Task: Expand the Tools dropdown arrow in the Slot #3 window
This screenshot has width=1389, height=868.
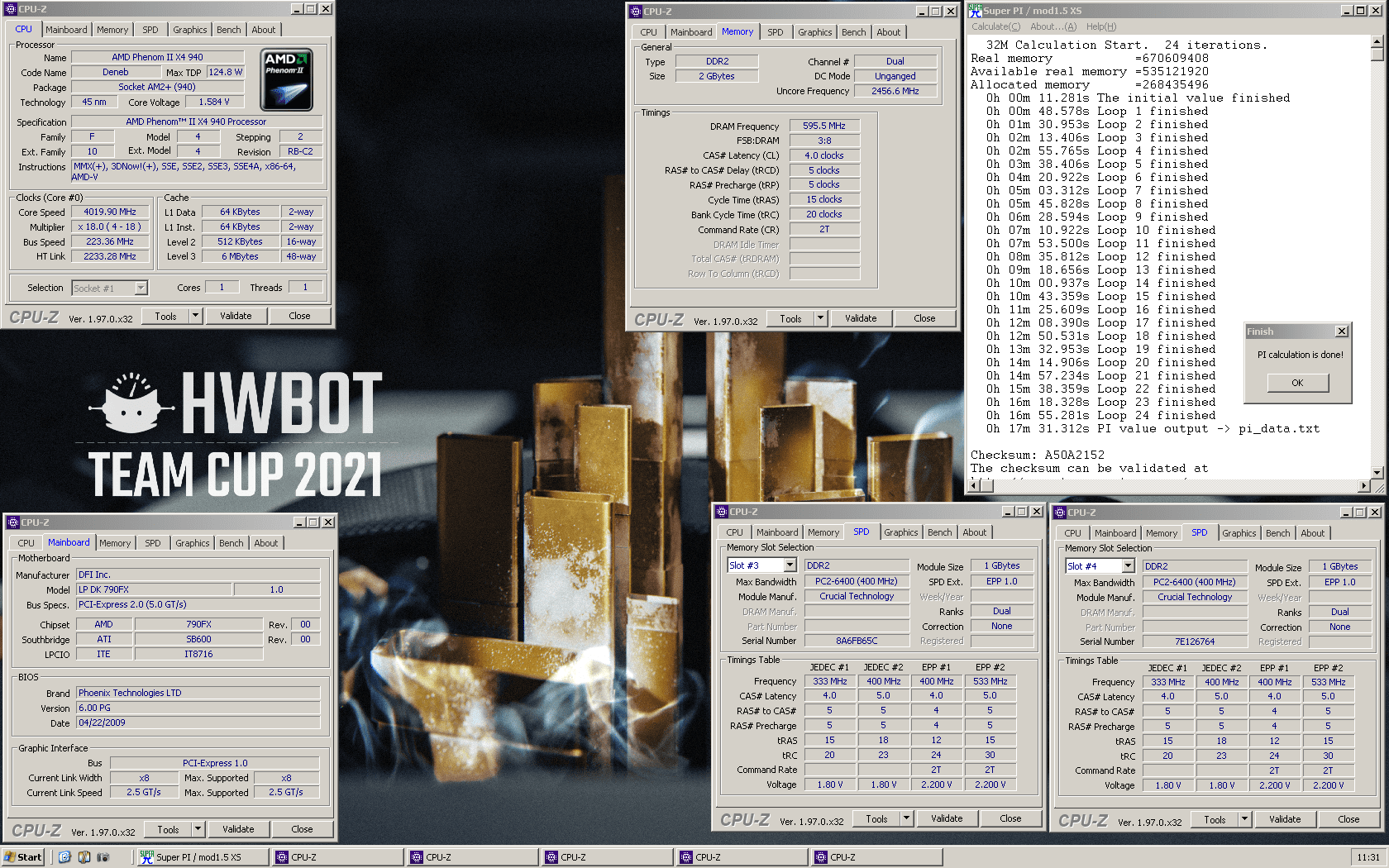Action: click(906, 818)
